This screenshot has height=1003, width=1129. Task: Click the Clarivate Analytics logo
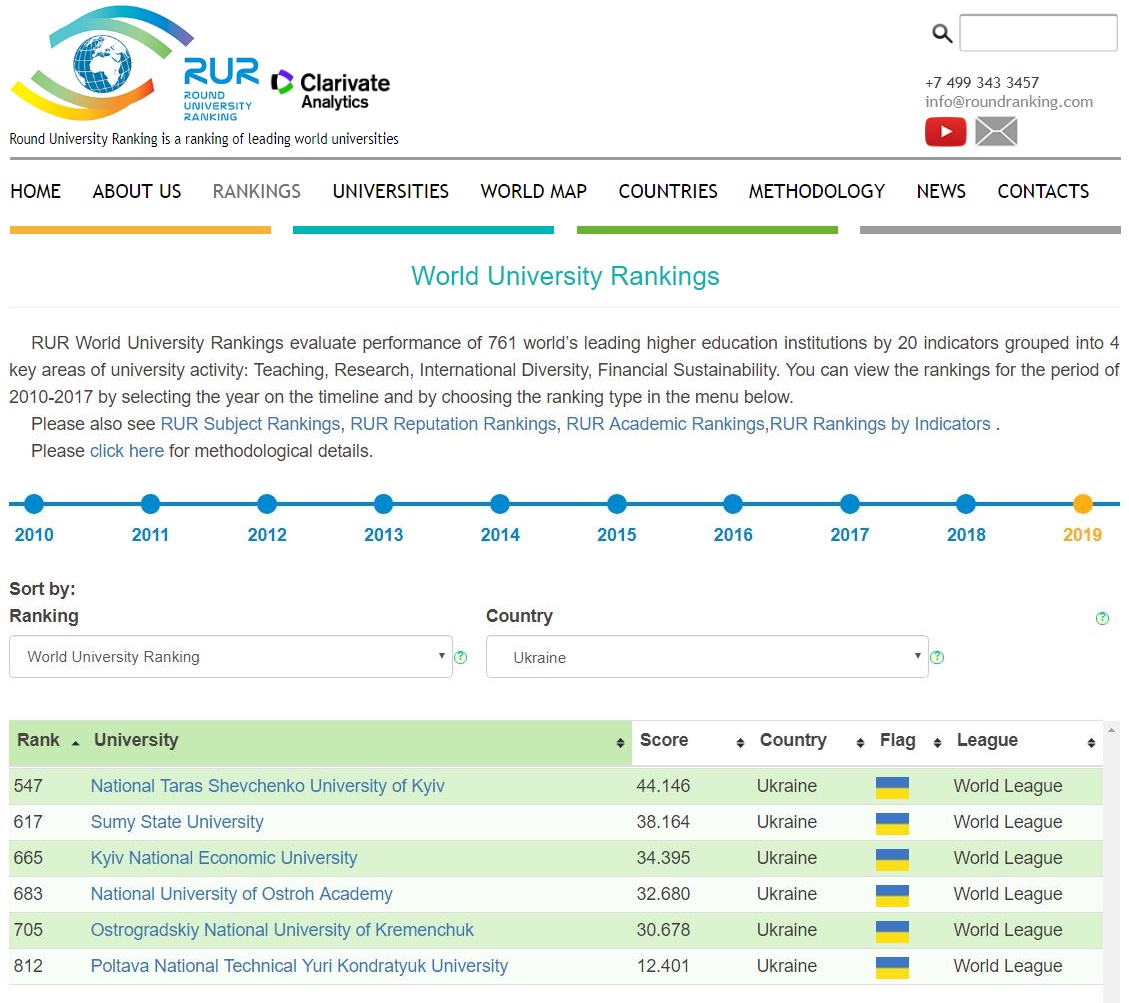point(331,89)
